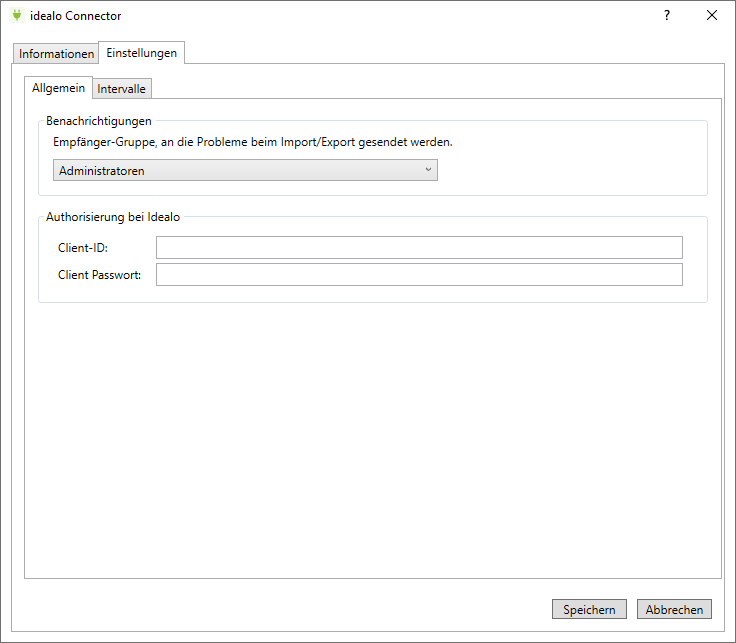Open the Allgemein sub-tab
Screen dimensions: 736x643
click(x=59, y=88)
